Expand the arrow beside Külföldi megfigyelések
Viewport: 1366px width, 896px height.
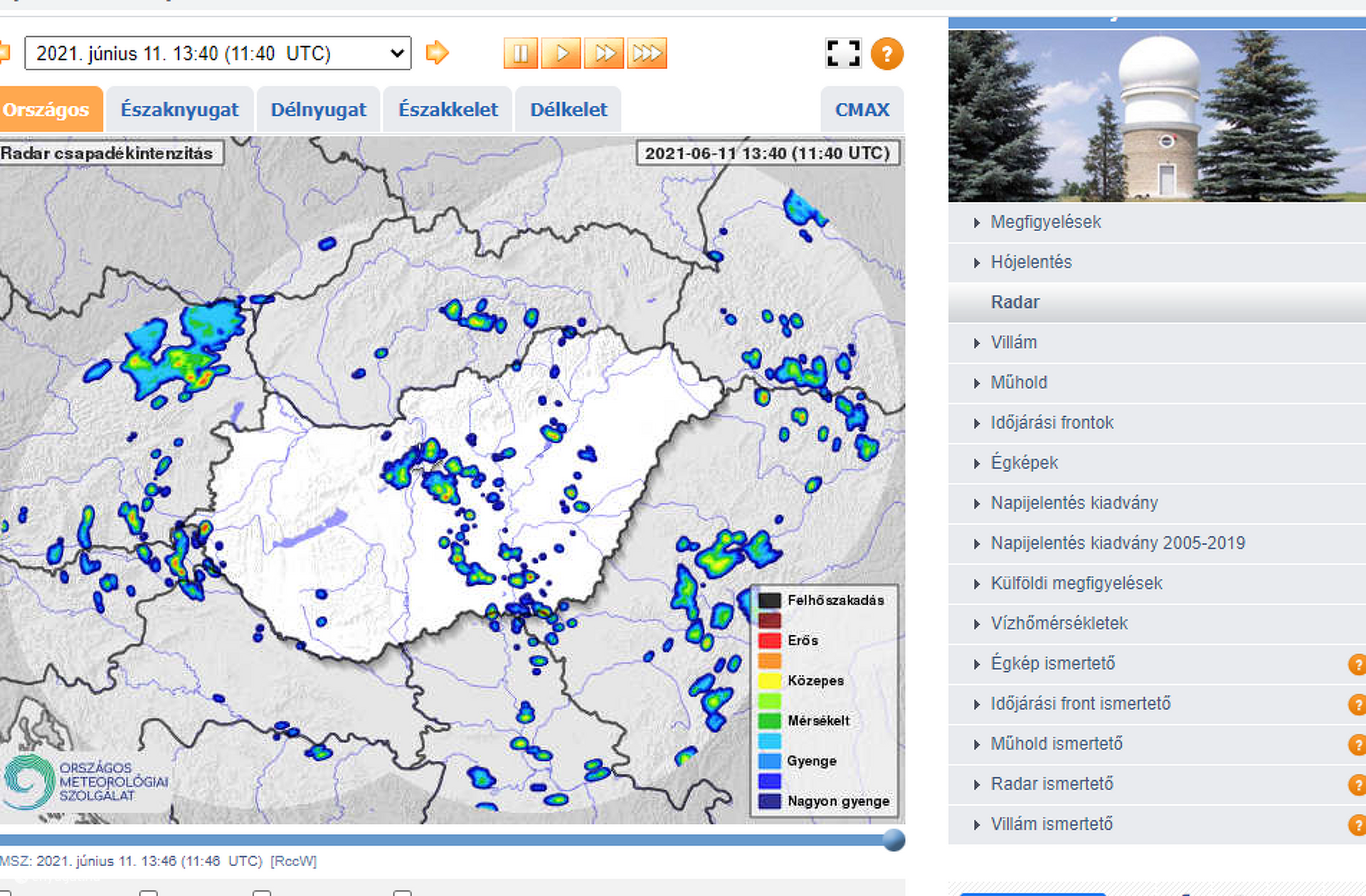point(977,585)
